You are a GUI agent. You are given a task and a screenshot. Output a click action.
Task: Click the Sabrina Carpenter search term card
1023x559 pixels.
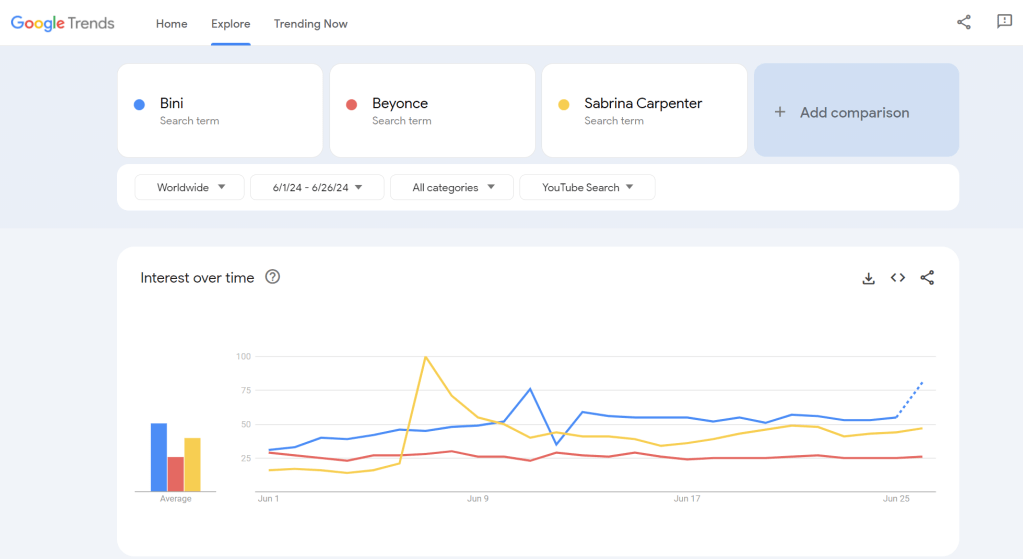644,110
